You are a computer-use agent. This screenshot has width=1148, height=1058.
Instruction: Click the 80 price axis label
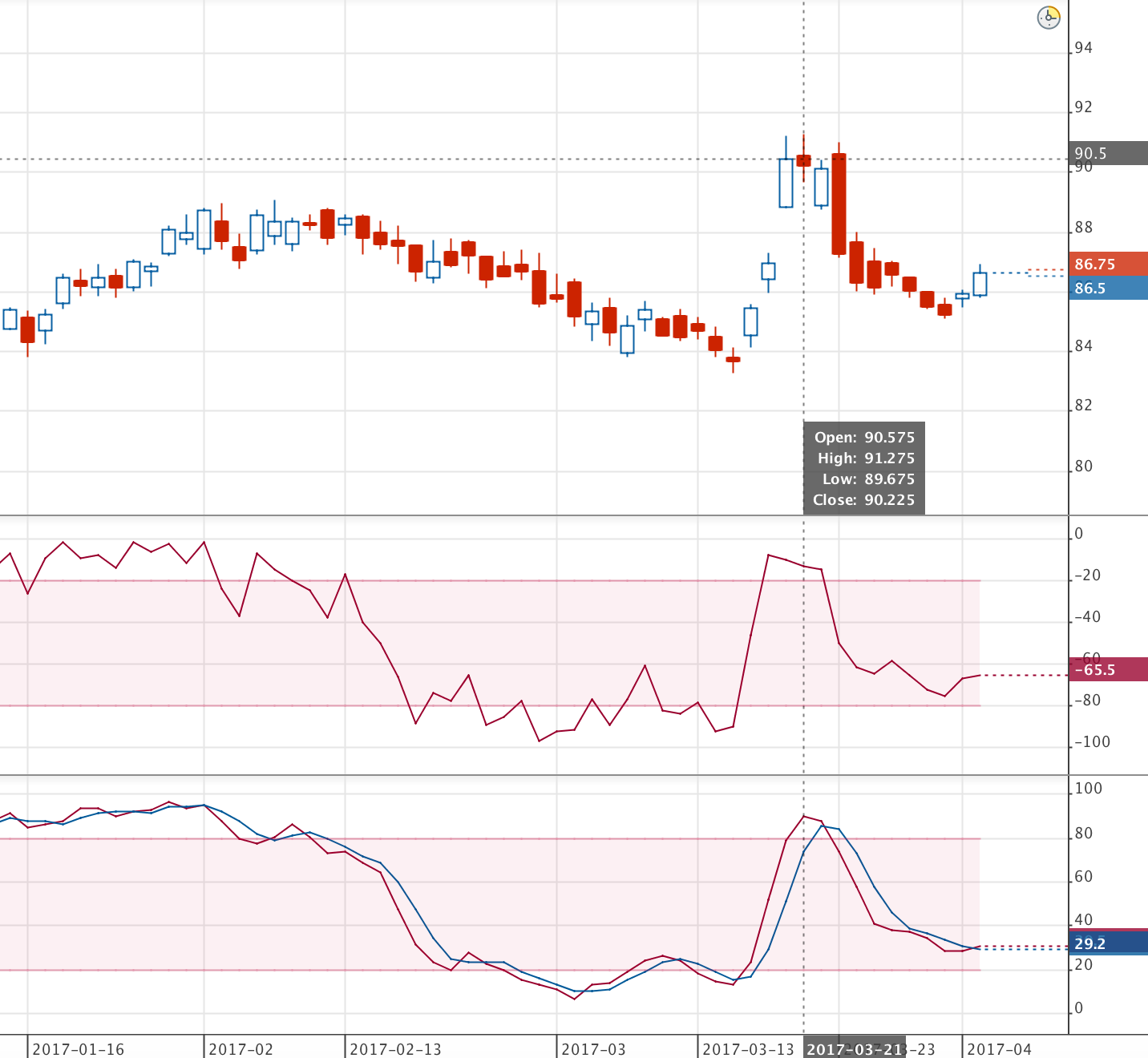coord(1083,466)
